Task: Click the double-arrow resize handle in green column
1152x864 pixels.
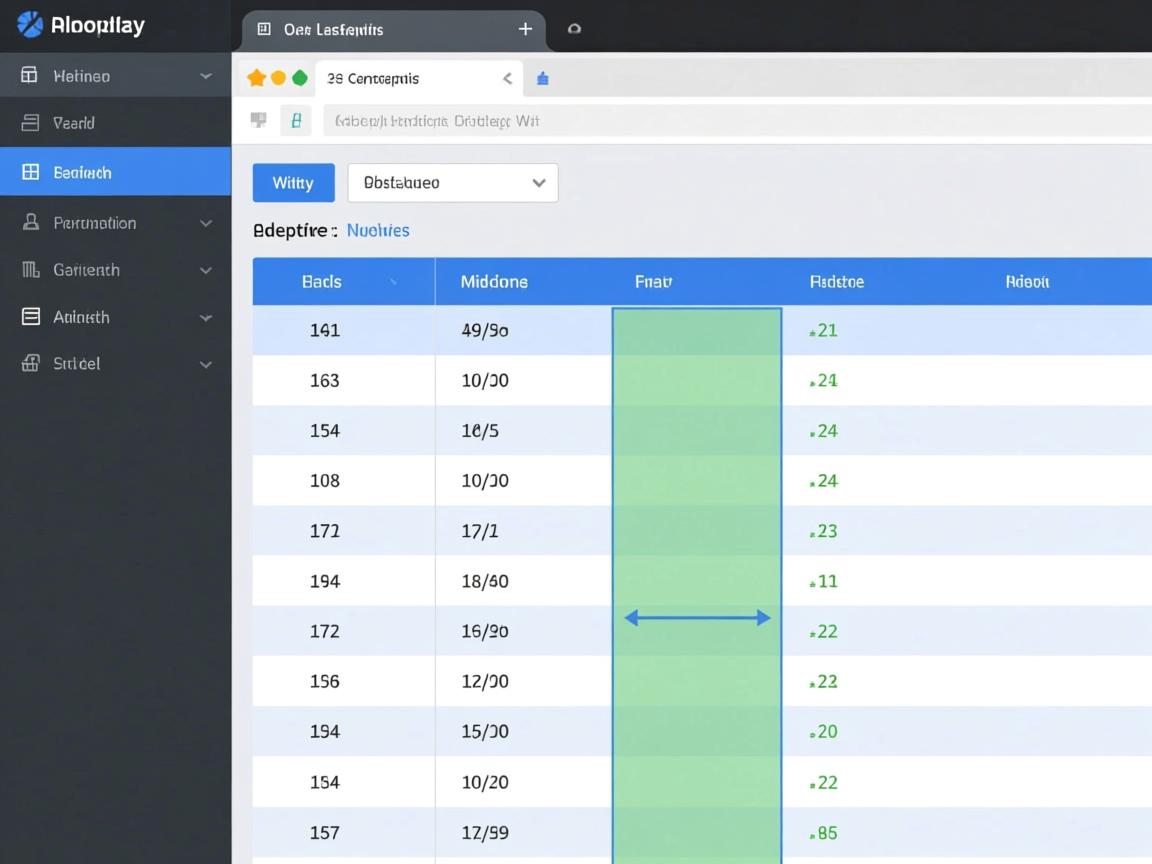Action: click(x=697, y=618)
